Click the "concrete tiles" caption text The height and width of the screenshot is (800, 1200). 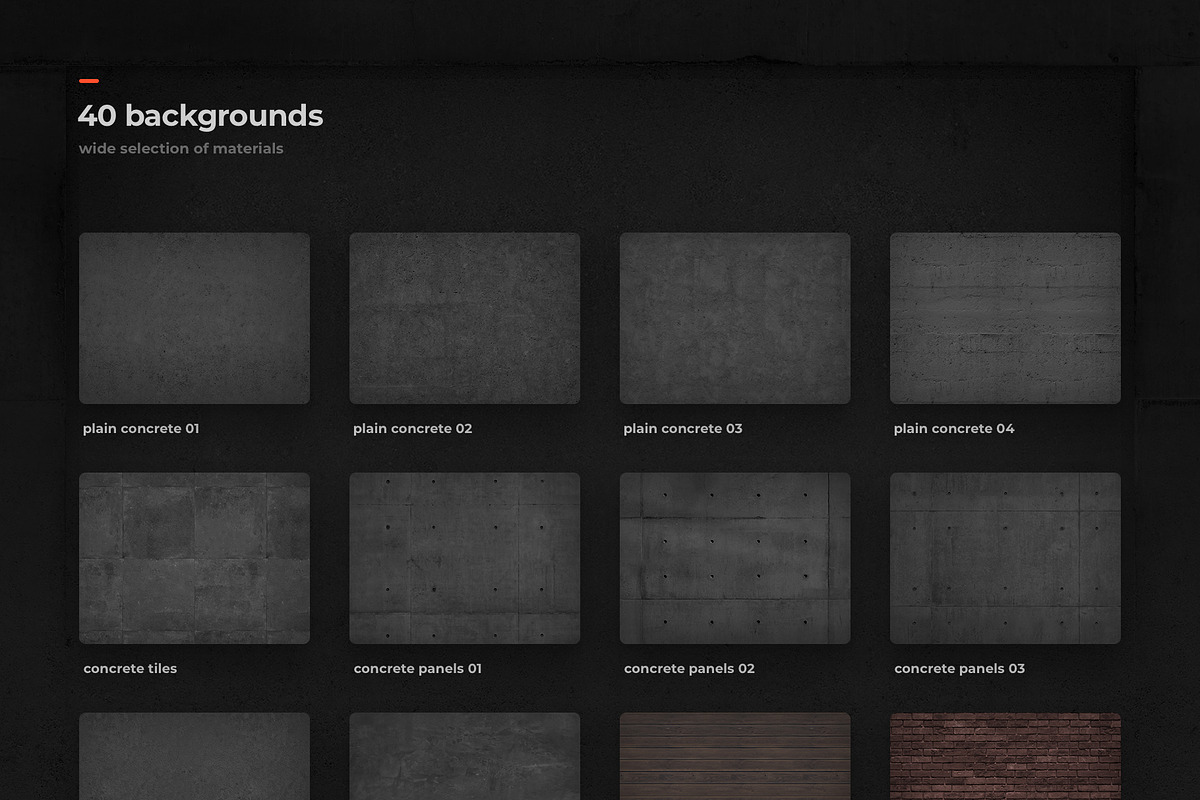click(130, 669)
